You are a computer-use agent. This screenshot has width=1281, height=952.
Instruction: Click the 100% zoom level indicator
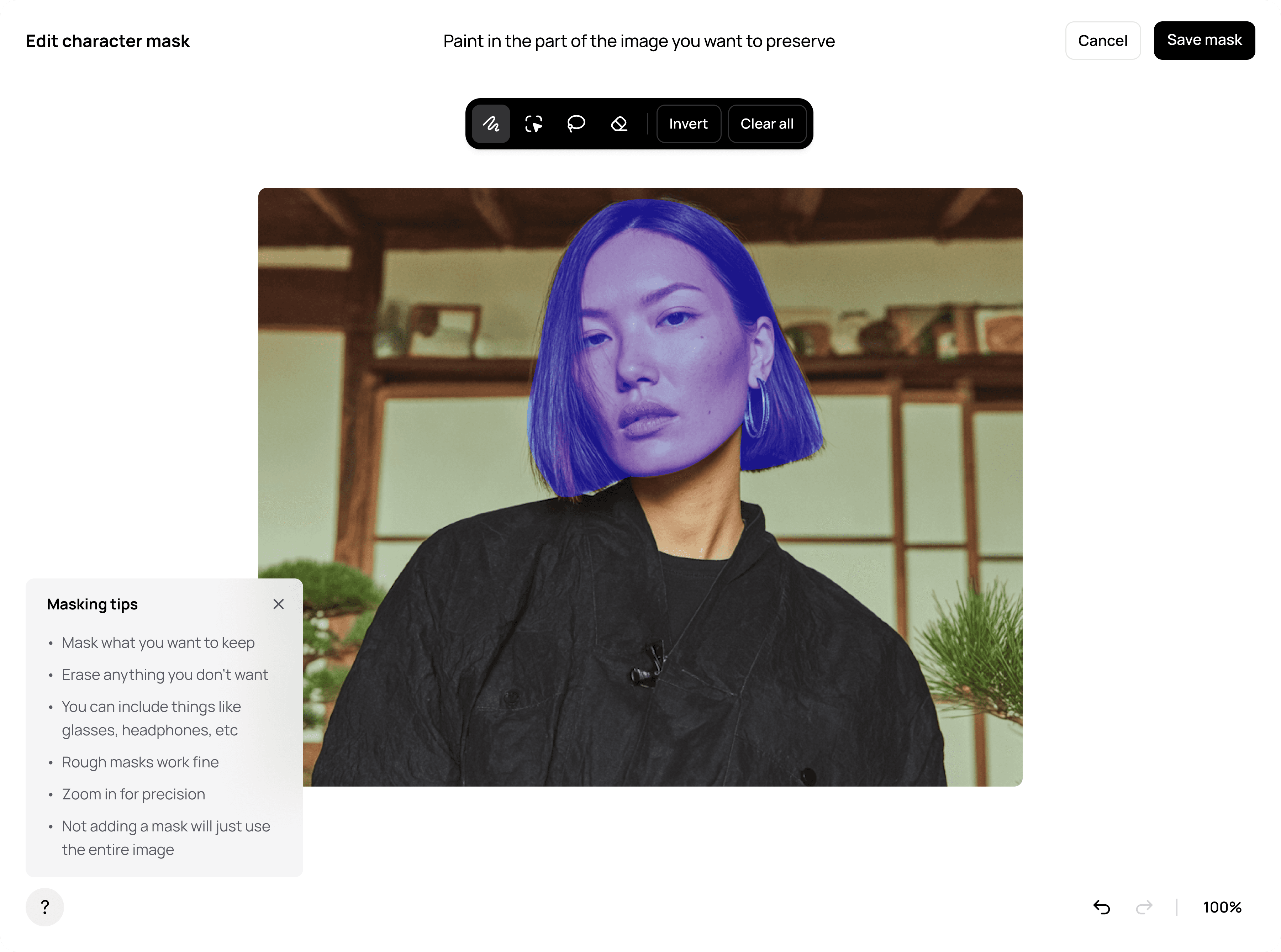click(x=1222, y=907)
